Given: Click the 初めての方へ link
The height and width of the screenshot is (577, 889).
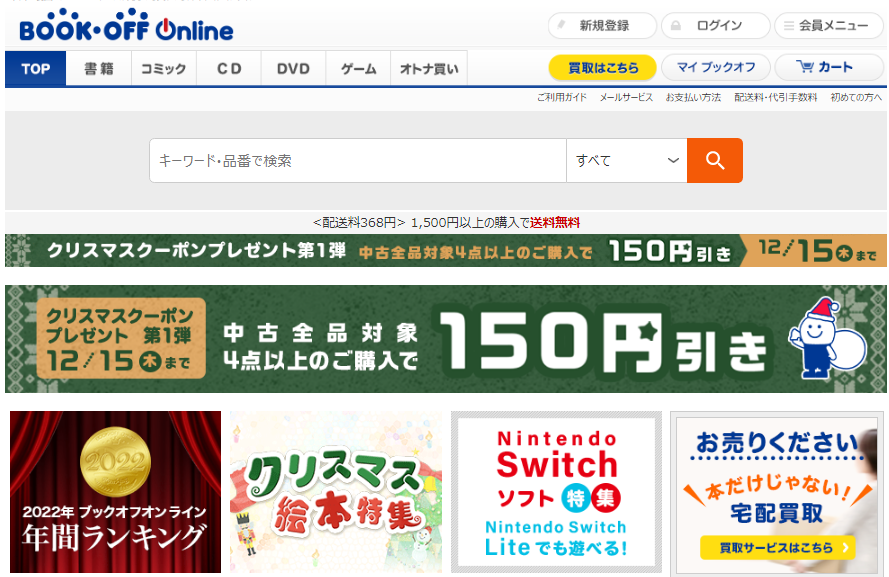Looking at the screenshot, I should click(854, 99).
